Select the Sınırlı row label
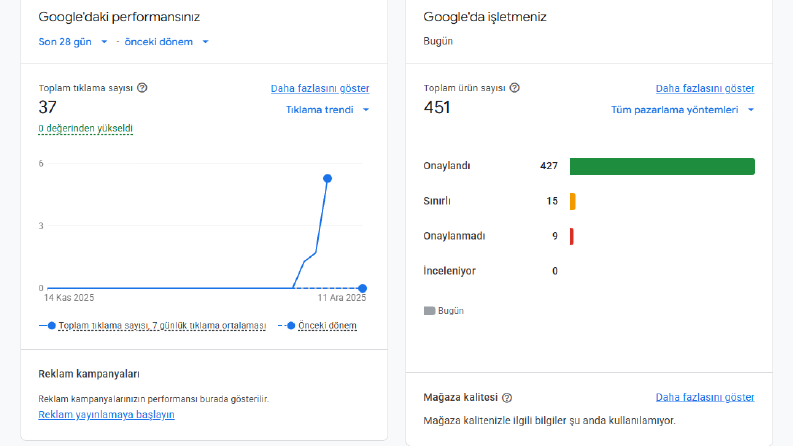This screenshot has height=446, width=793. click(x=437, y=201)
